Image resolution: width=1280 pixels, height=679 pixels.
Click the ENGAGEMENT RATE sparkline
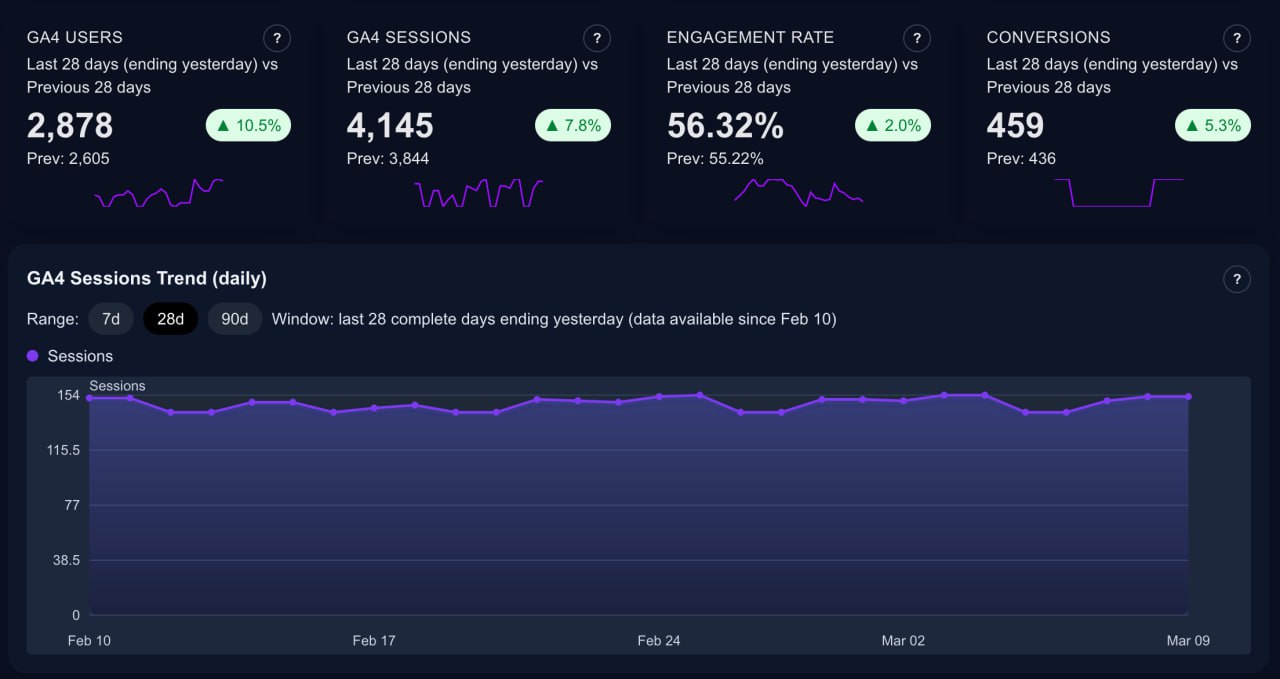(800, 190)
